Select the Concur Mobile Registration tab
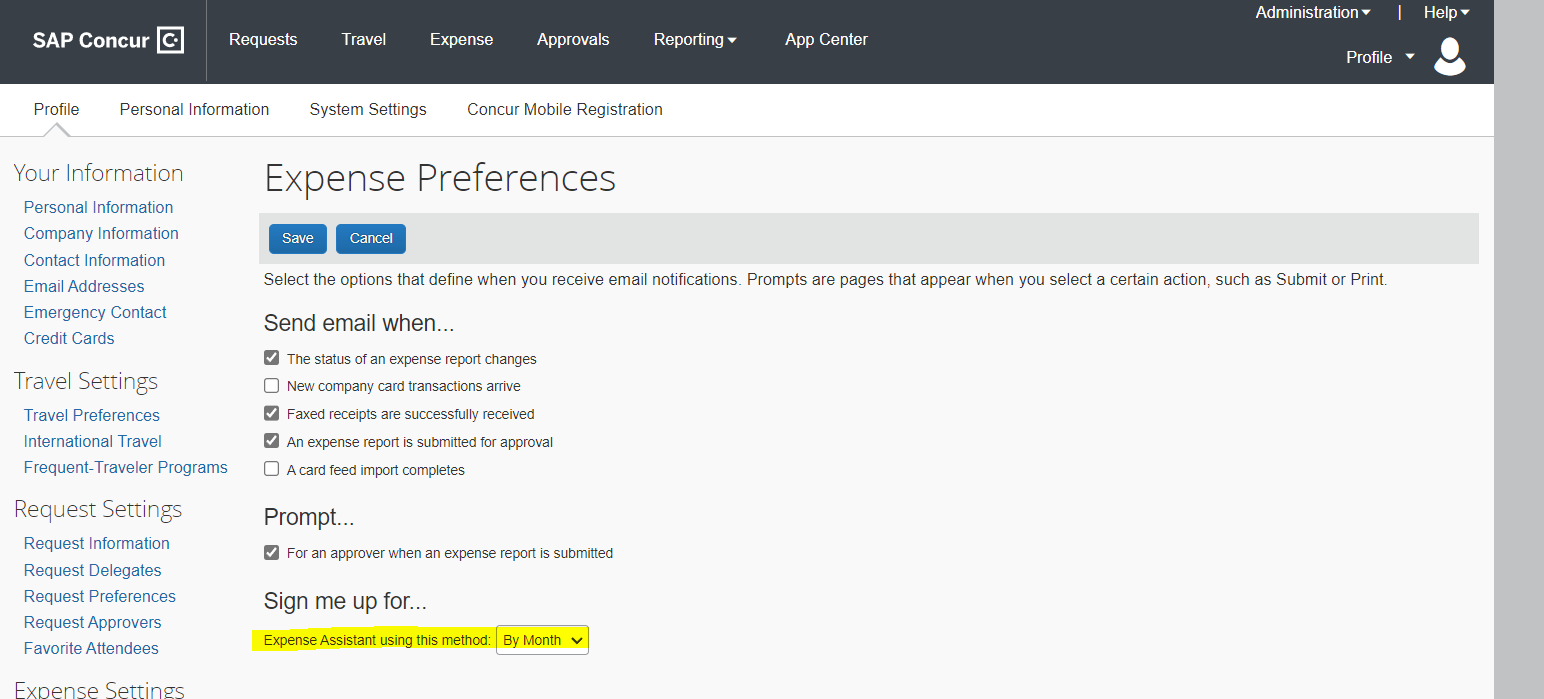 564,110
